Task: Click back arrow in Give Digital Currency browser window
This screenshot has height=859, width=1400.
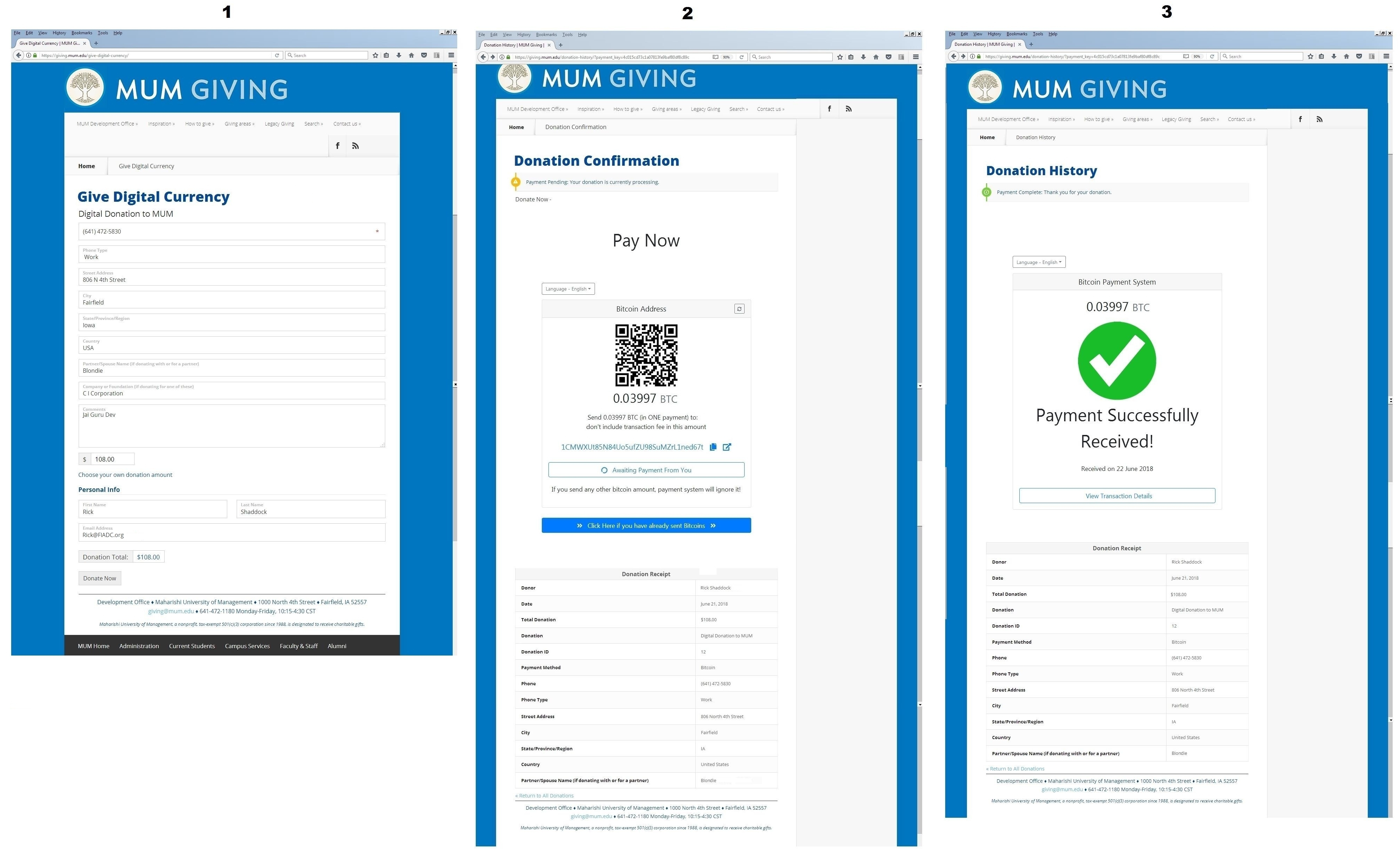Action: click(19, 55)
